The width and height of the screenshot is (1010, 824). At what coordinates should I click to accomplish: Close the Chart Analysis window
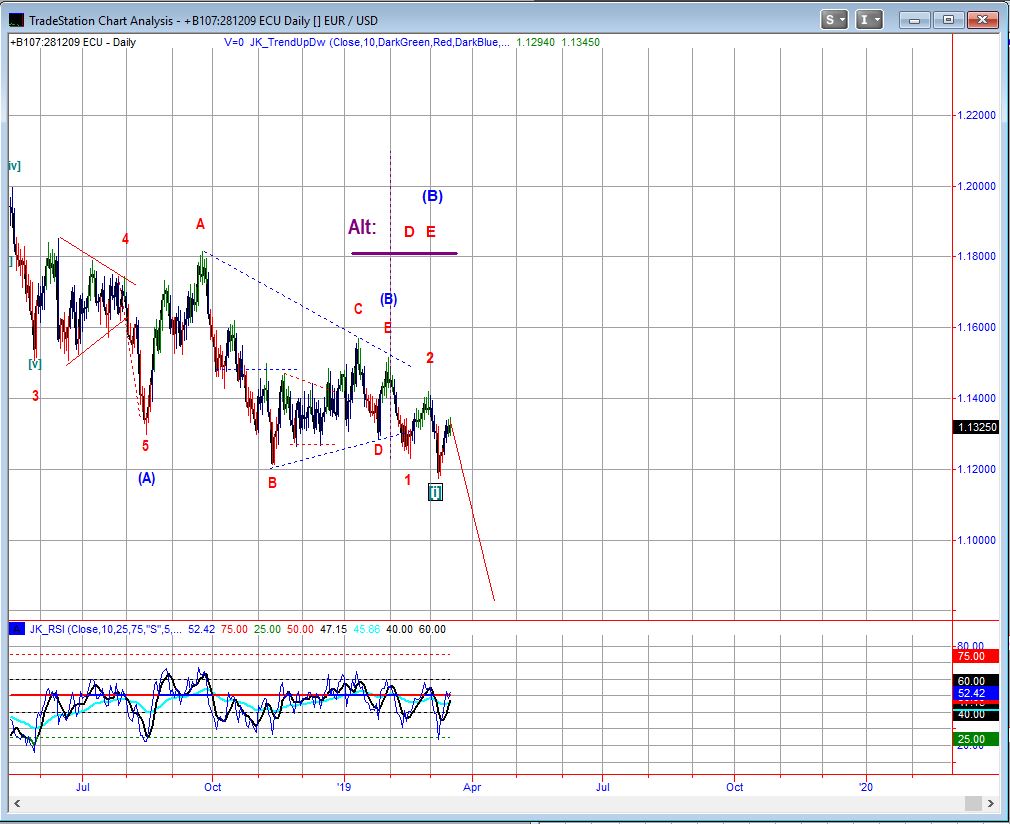tap(983, 20)
